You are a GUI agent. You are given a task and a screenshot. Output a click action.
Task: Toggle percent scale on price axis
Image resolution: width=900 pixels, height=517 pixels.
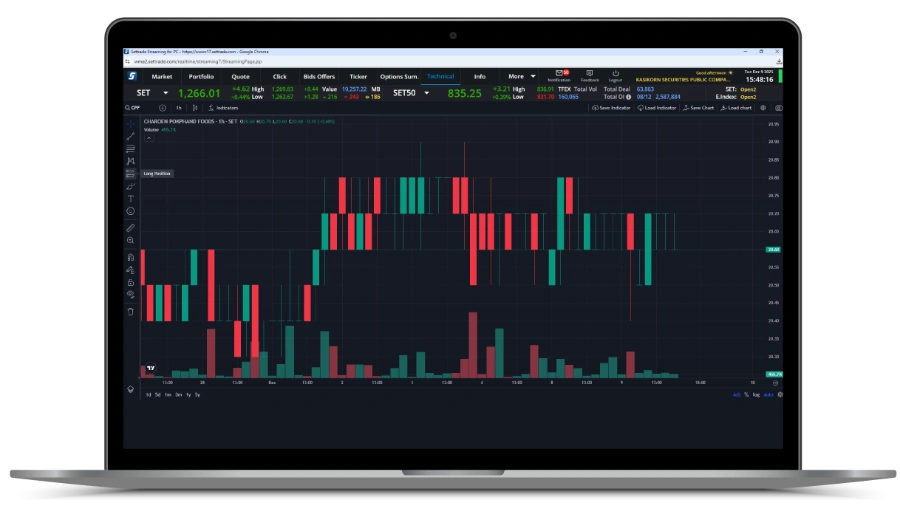[746, 395]
